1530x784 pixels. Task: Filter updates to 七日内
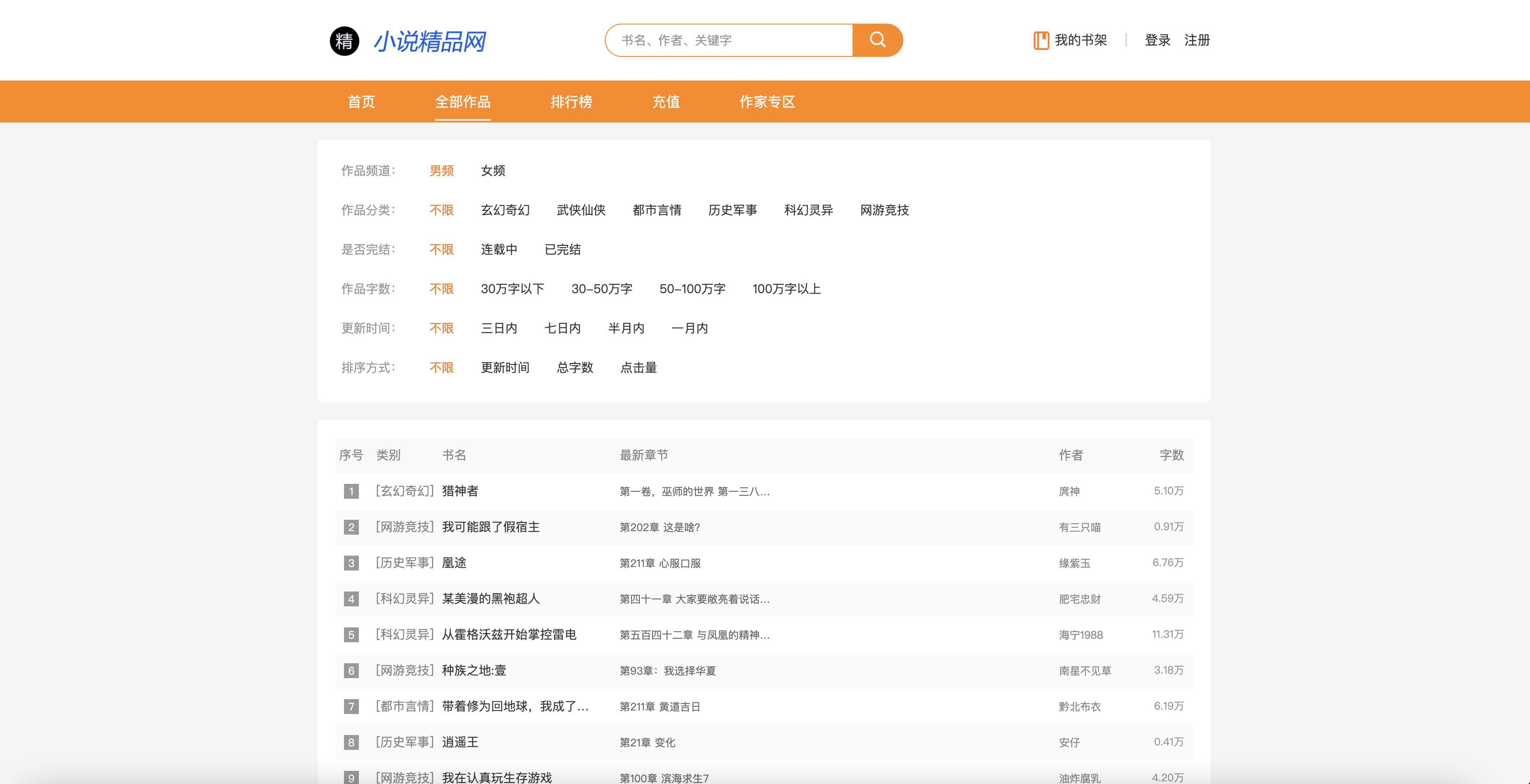pos(562,329)
